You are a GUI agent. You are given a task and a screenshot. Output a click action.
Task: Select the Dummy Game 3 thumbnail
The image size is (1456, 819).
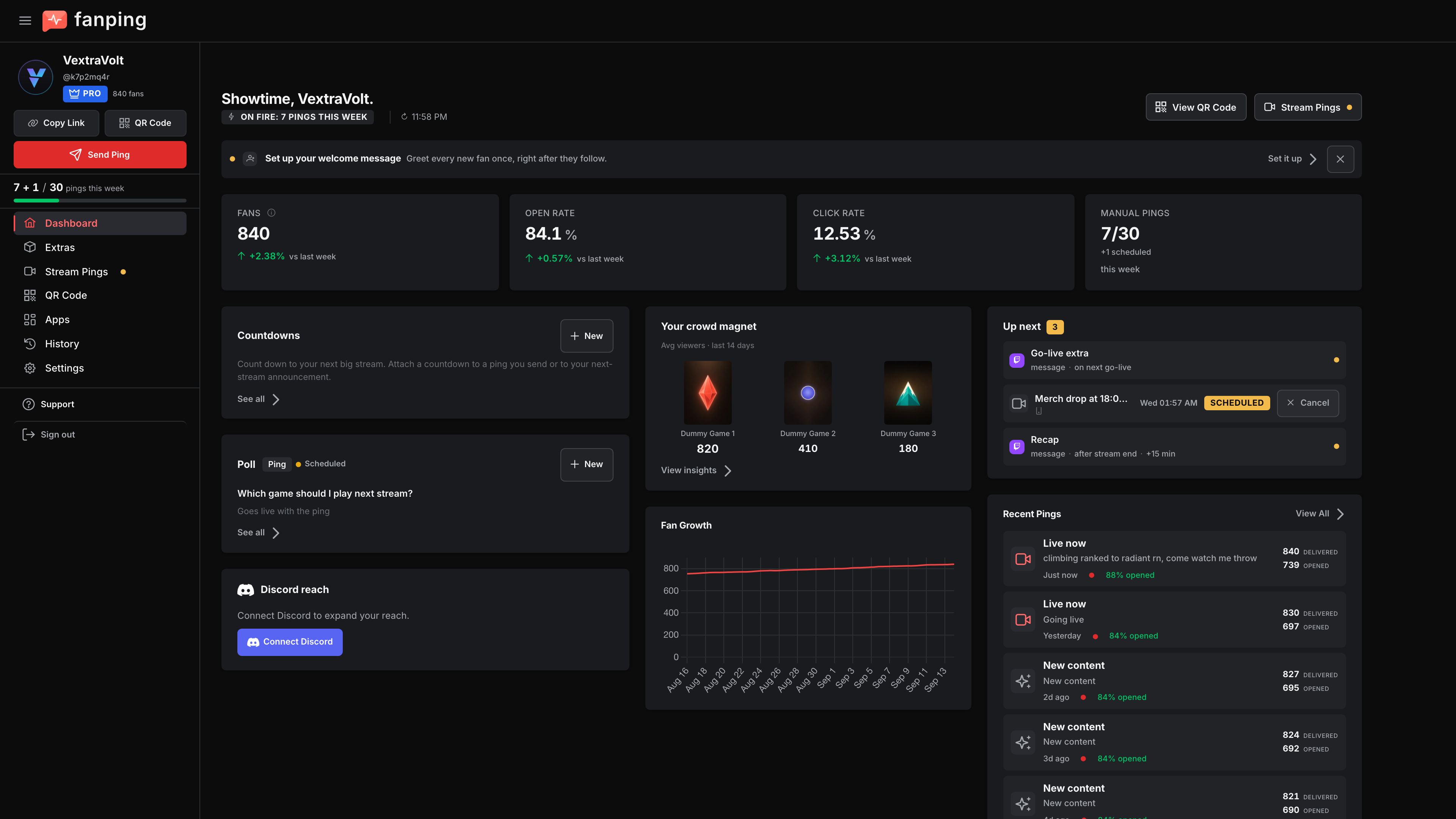click(x=908, y=393)
